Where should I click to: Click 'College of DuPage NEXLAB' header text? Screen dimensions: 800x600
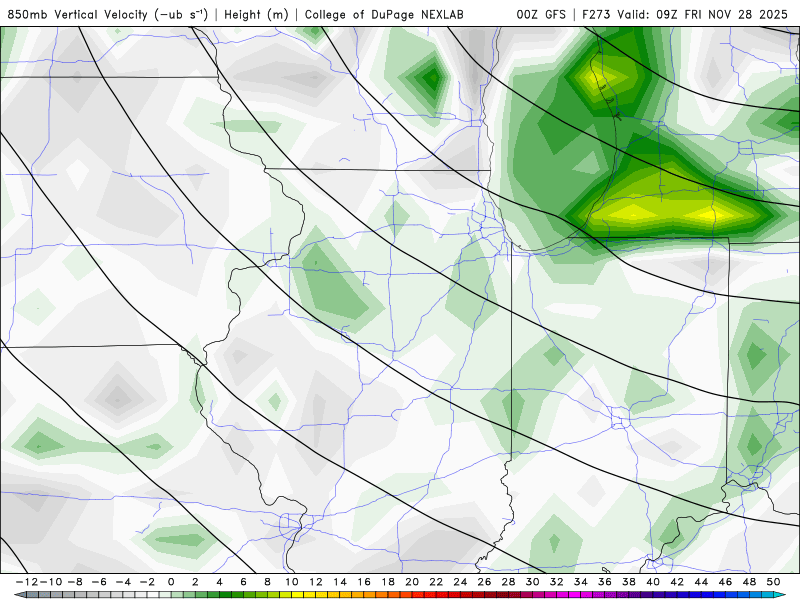pos(384,14)
